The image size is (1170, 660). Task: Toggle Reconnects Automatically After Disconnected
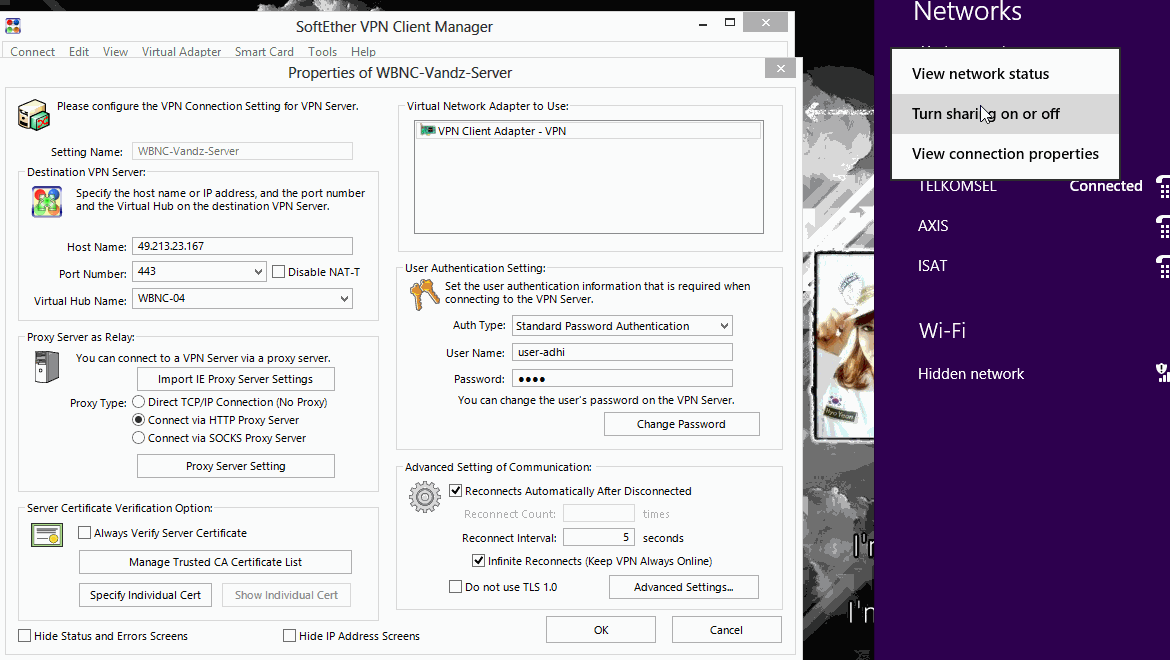pos(455,491)
